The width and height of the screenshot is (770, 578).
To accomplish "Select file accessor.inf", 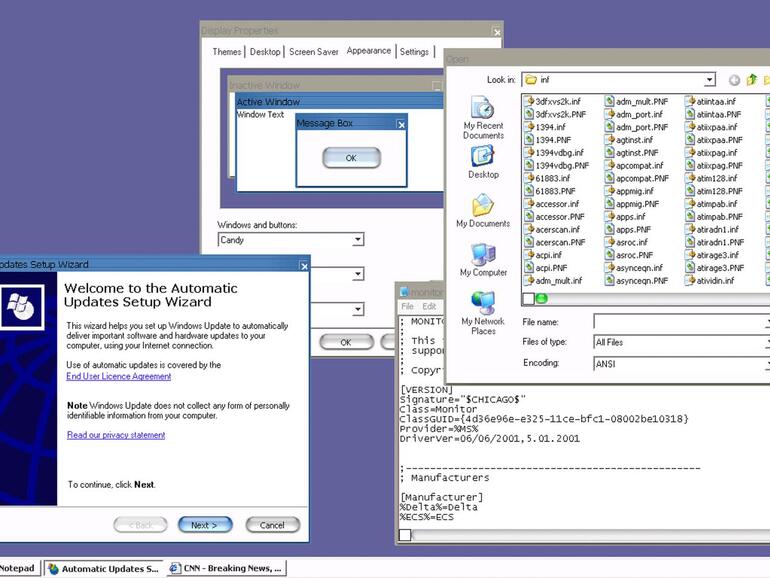I will point(551,204).
